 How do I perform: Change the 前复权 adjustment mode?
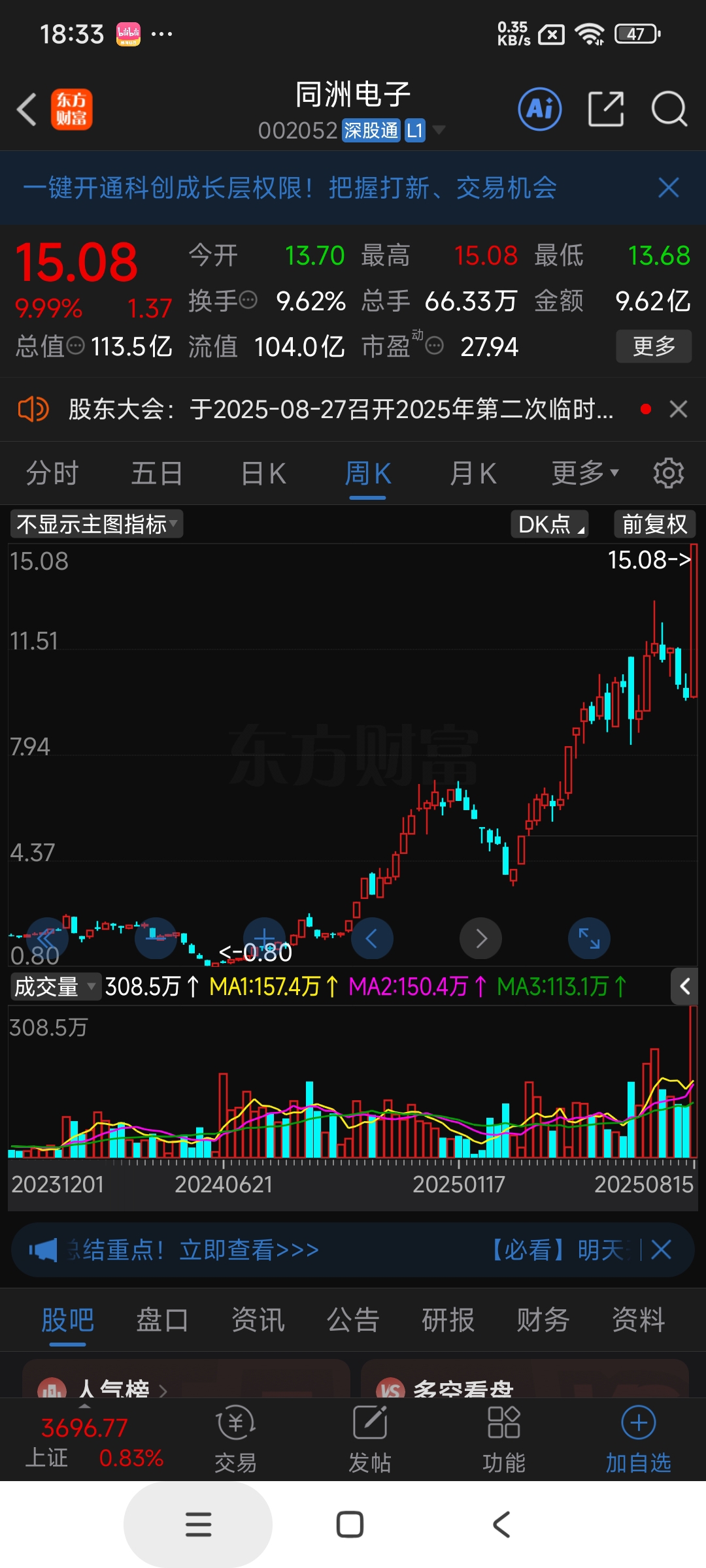pyautogui.click(x=654, y=524)
